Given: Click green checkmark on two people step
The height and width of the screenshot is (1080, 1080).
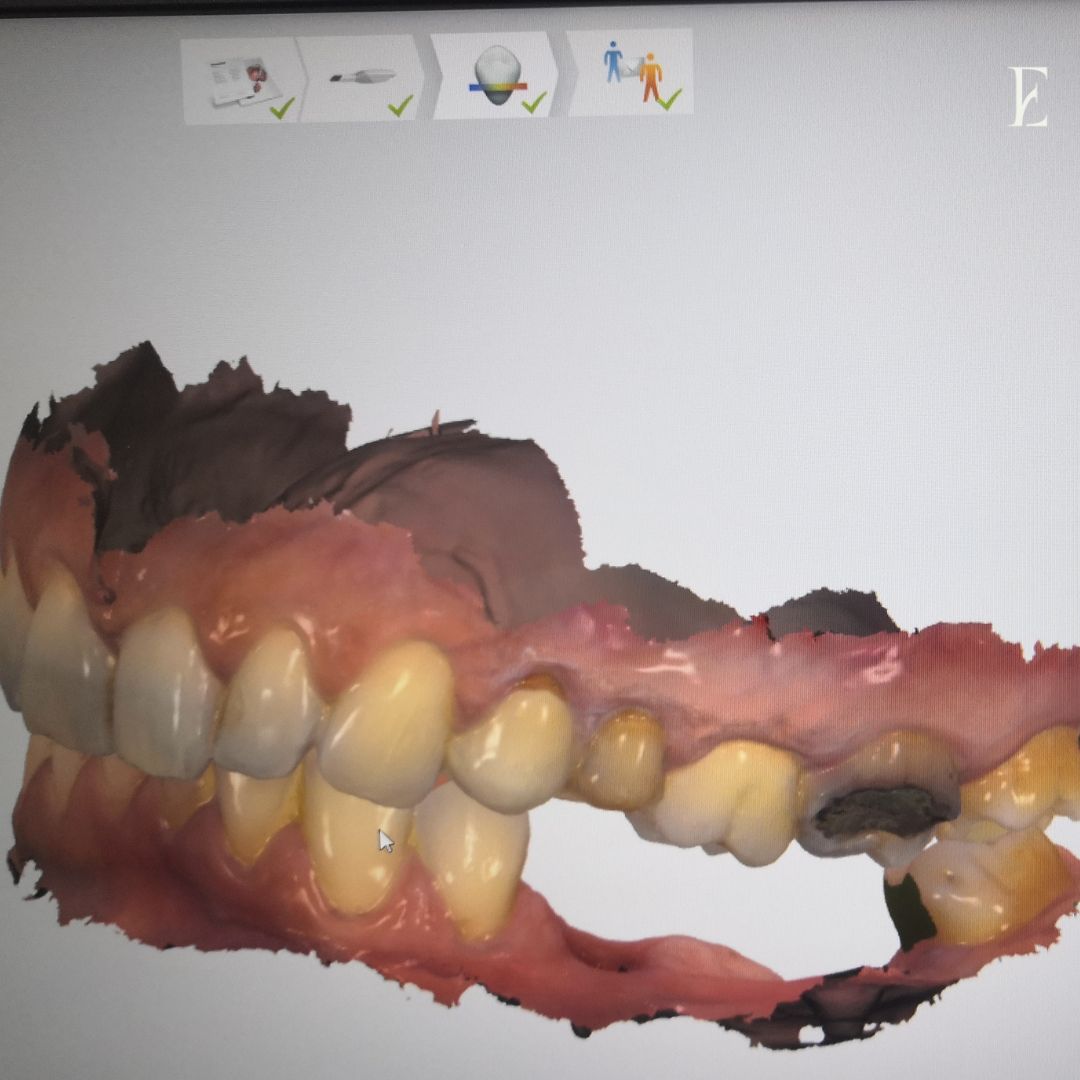Looking at the screenshot, I should (x=669, y=98).
